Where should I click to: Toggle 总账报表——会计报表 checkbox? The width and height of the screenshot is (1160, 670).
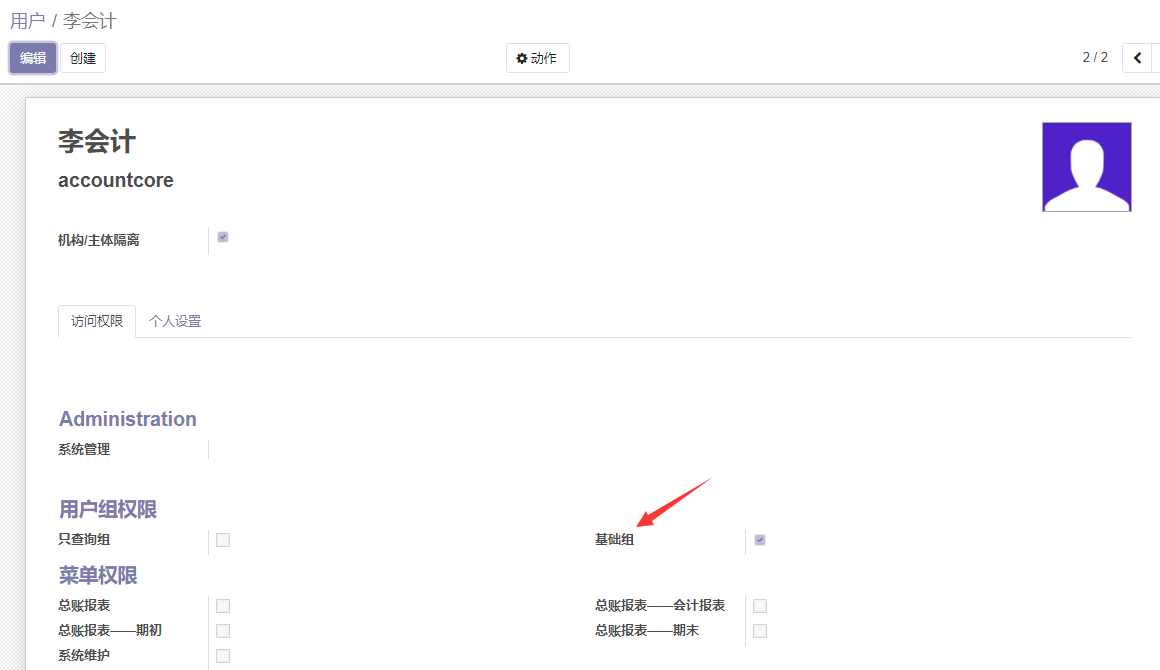[760, 606]
